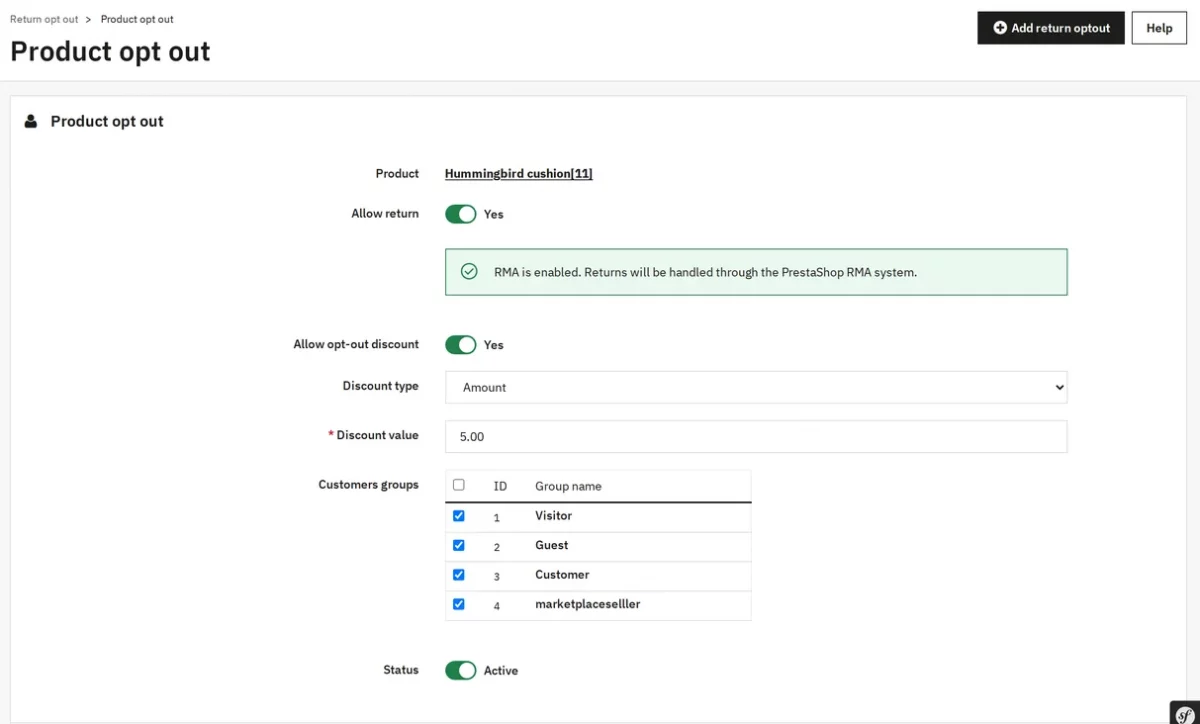Viewport: 1200px width, 724px height.
Task: Toggle the Status Active switch
Action: (x=461, y=670)
